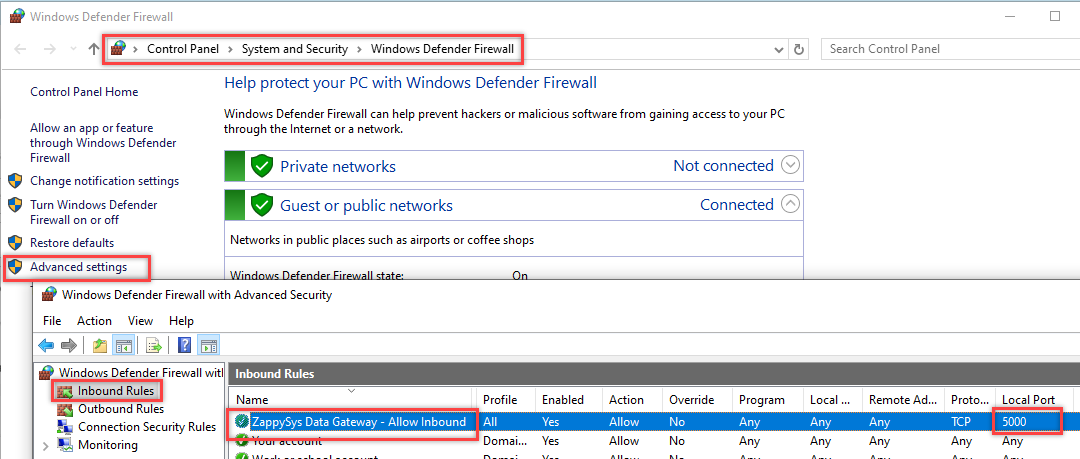Open the Action menu
The image size is (1080, 459).
coord(94,321)
